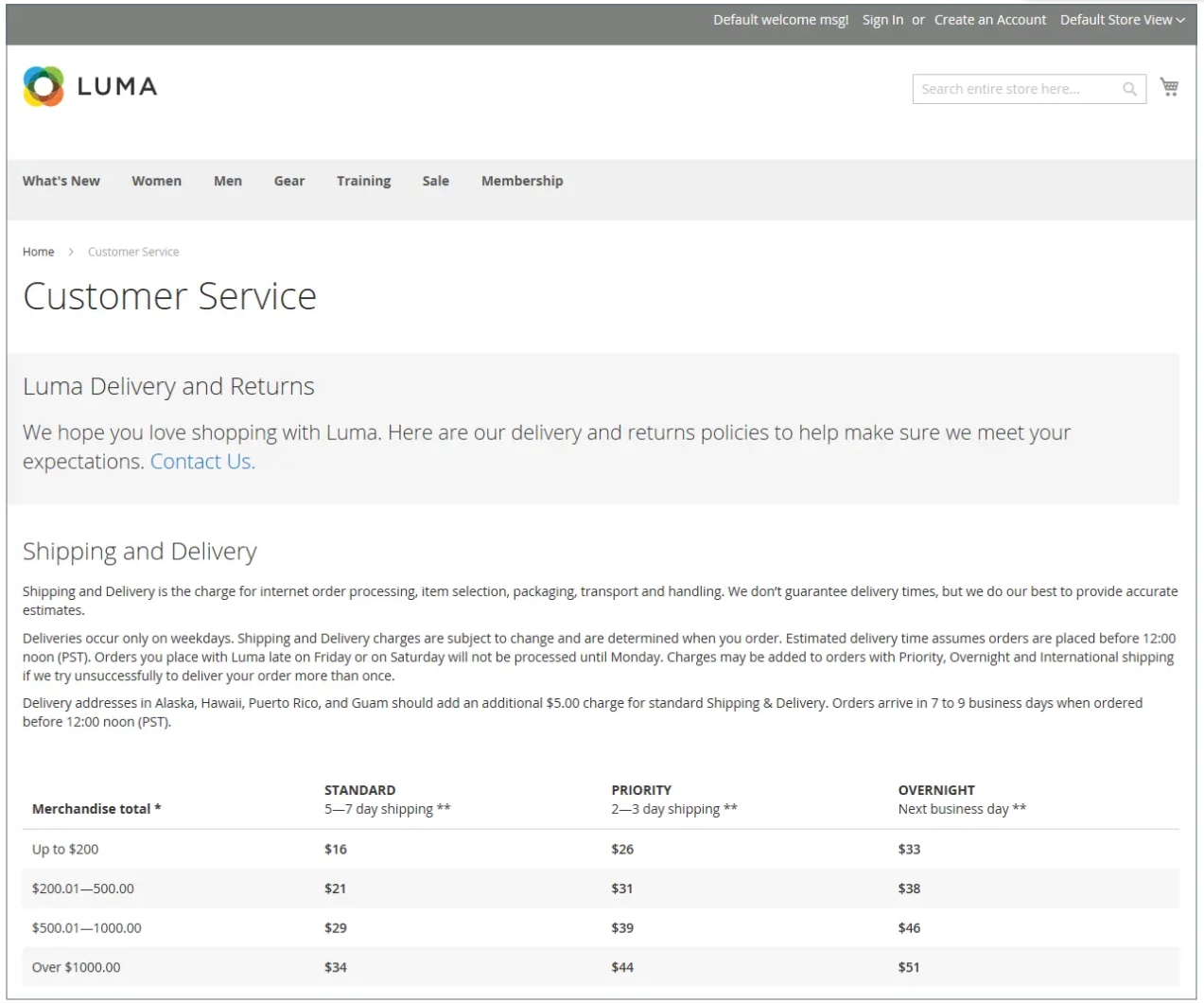Click the Sign In link
The image size is (1204, 1003).
pos(881,20)
